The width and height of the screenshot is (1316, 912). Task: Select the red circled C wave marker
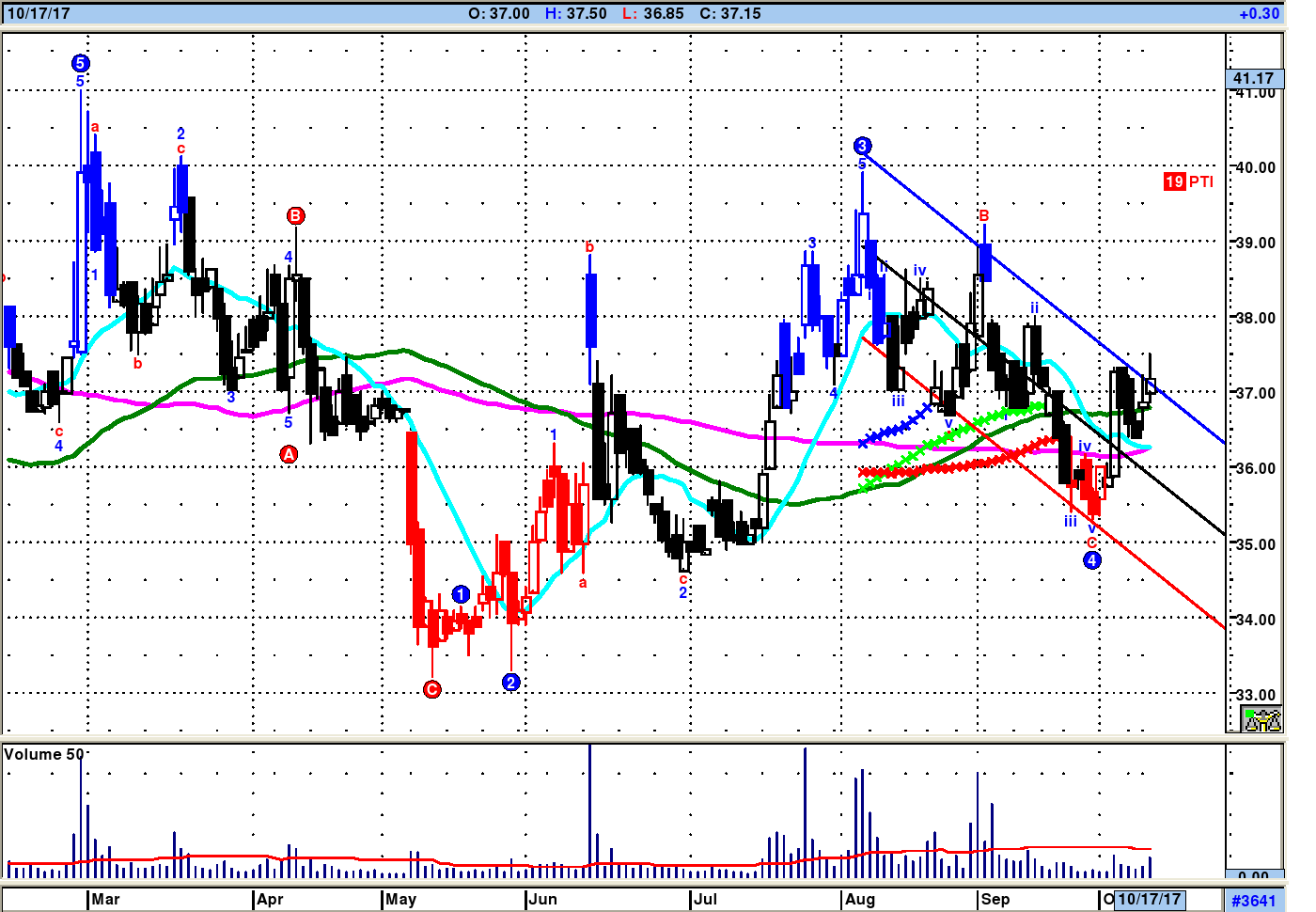click(431, 689)
